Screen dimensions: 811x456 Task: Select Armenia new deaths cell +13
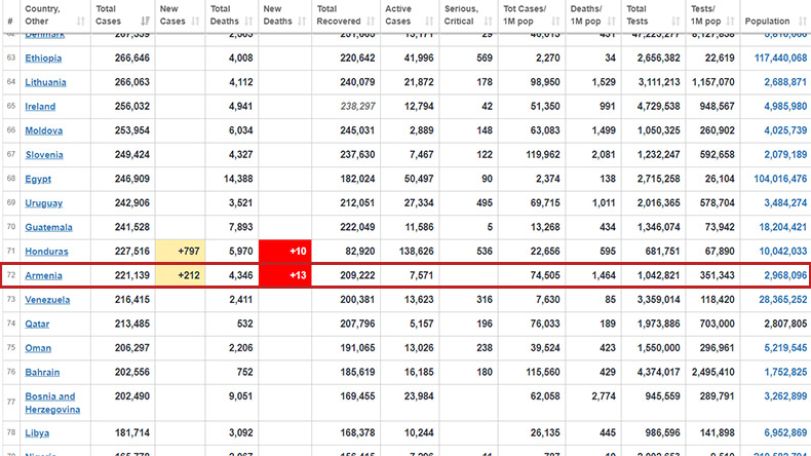pyautogui.click(x=285, y=276)
